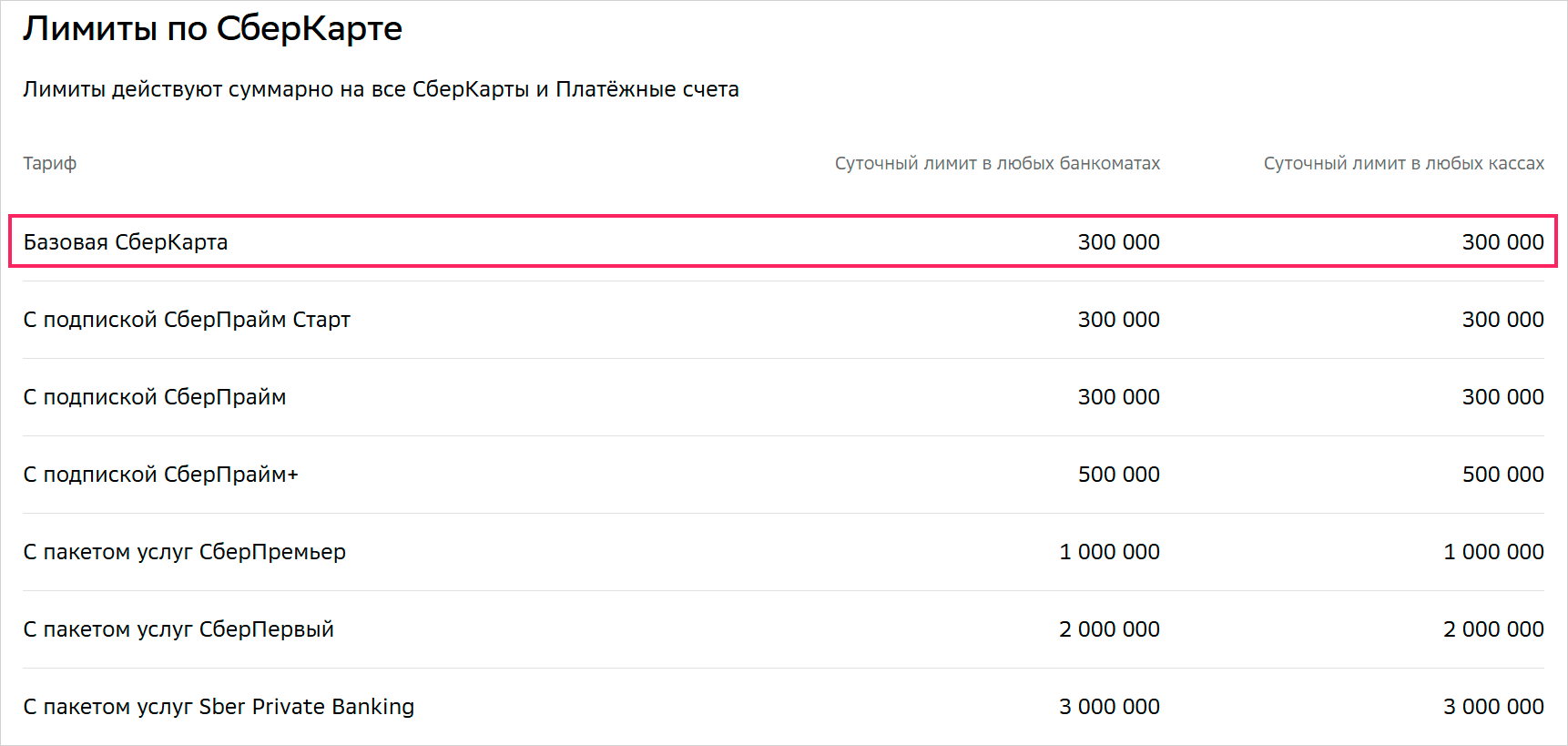
Task: Click the 'С подпиской СберПрайм' tariff name
Action: [155, 397]
